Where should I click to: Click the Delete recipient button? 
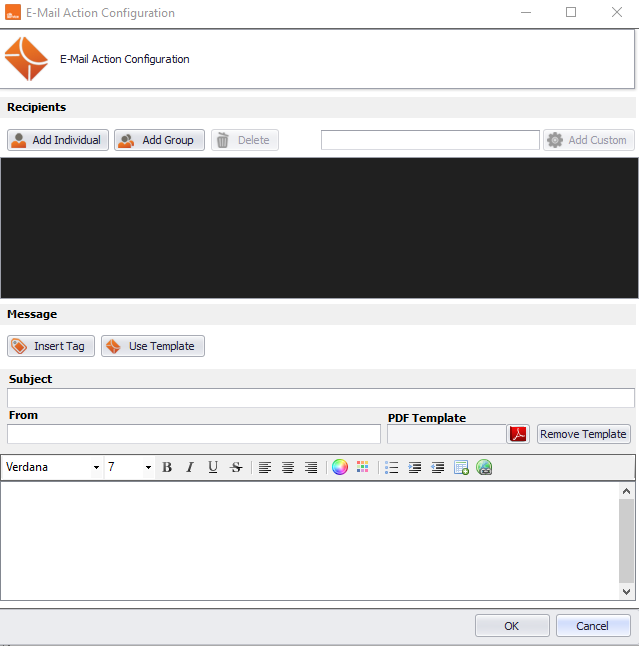point(245,140)
